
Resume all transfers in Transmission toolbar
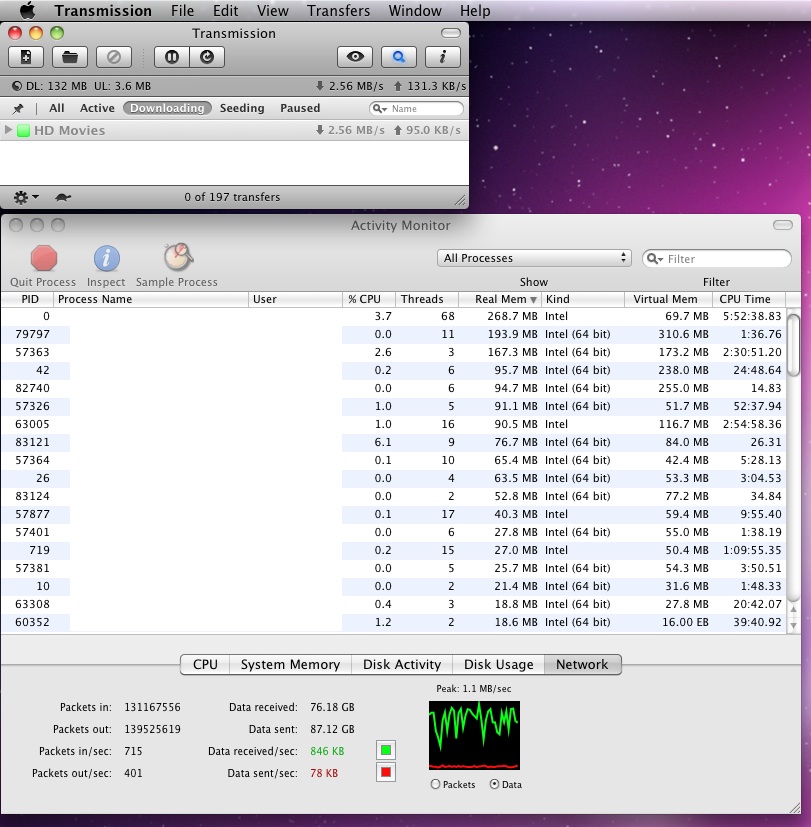[x=207, y=57]
